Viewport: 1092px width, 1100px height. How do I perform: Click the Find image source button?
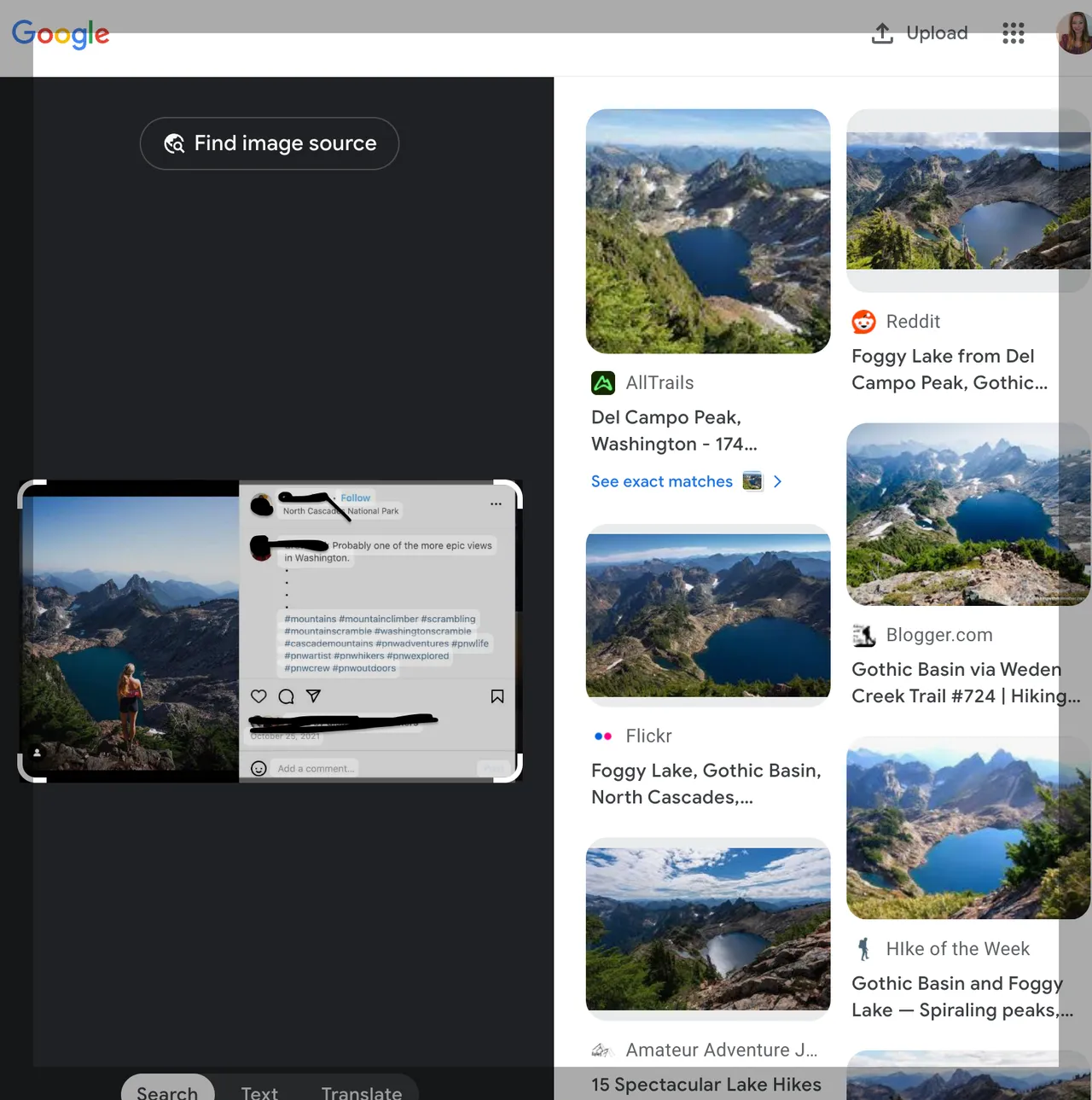click(269, 143)
